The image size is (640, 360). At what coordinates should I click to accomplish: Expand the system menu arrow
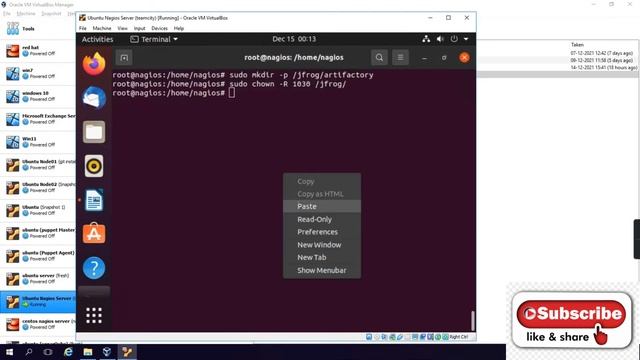466,39
